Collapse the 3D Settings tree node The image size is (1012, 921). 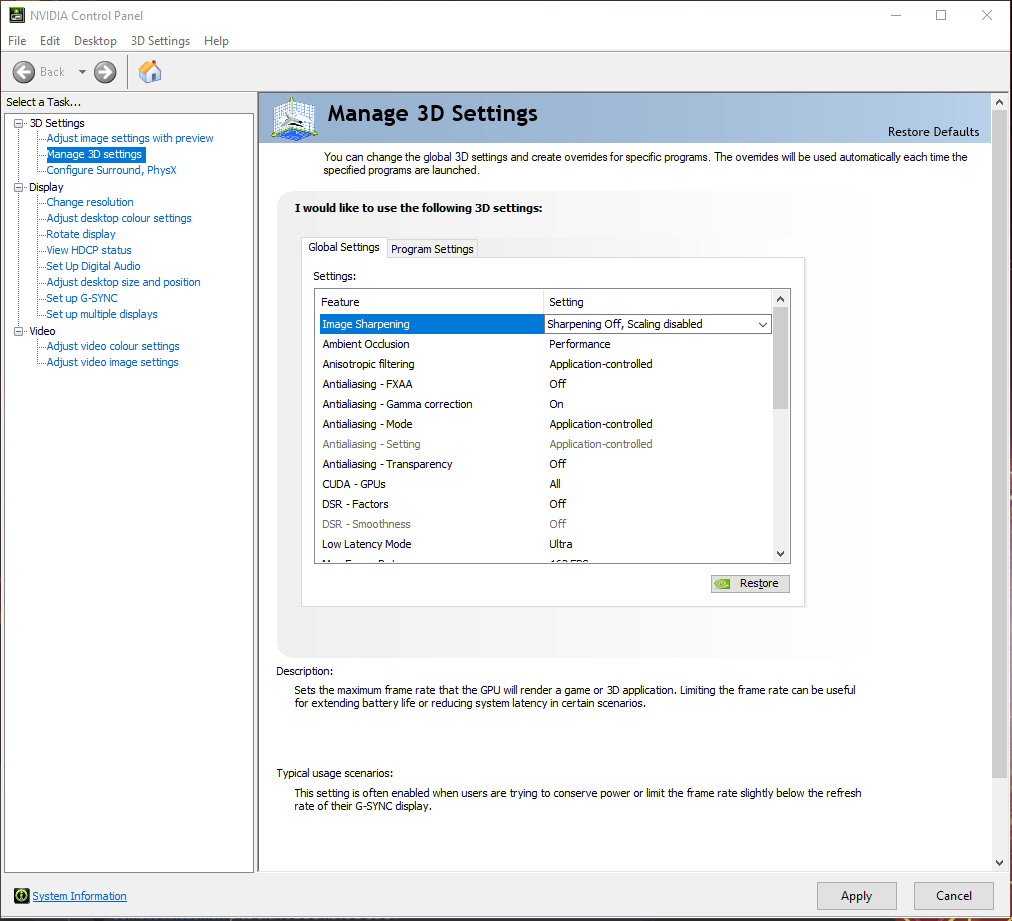coord(19,123)
